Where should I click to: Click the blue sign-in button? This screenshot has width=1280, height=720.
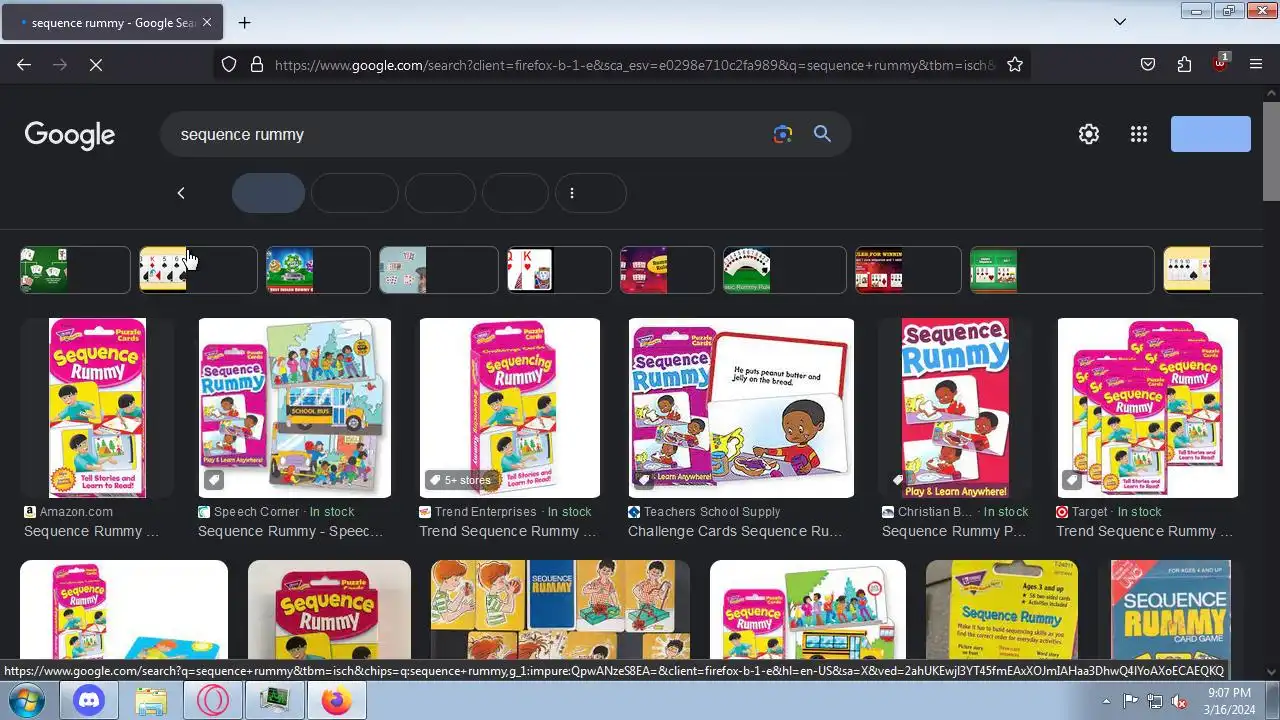click(1211, 134)
